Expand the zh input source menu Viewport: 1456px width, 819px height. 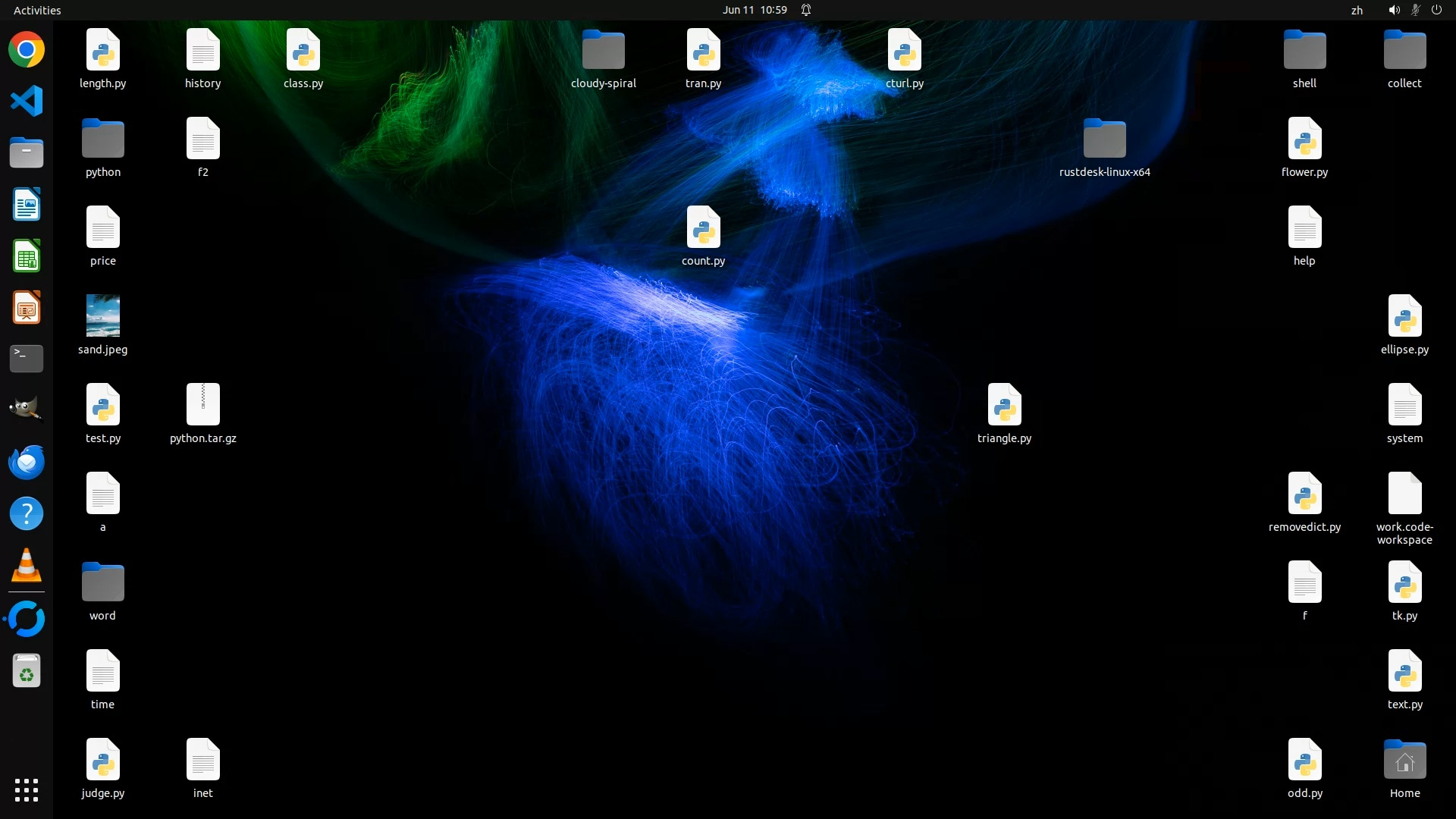pyautogui.click(x=1357, y=10)
